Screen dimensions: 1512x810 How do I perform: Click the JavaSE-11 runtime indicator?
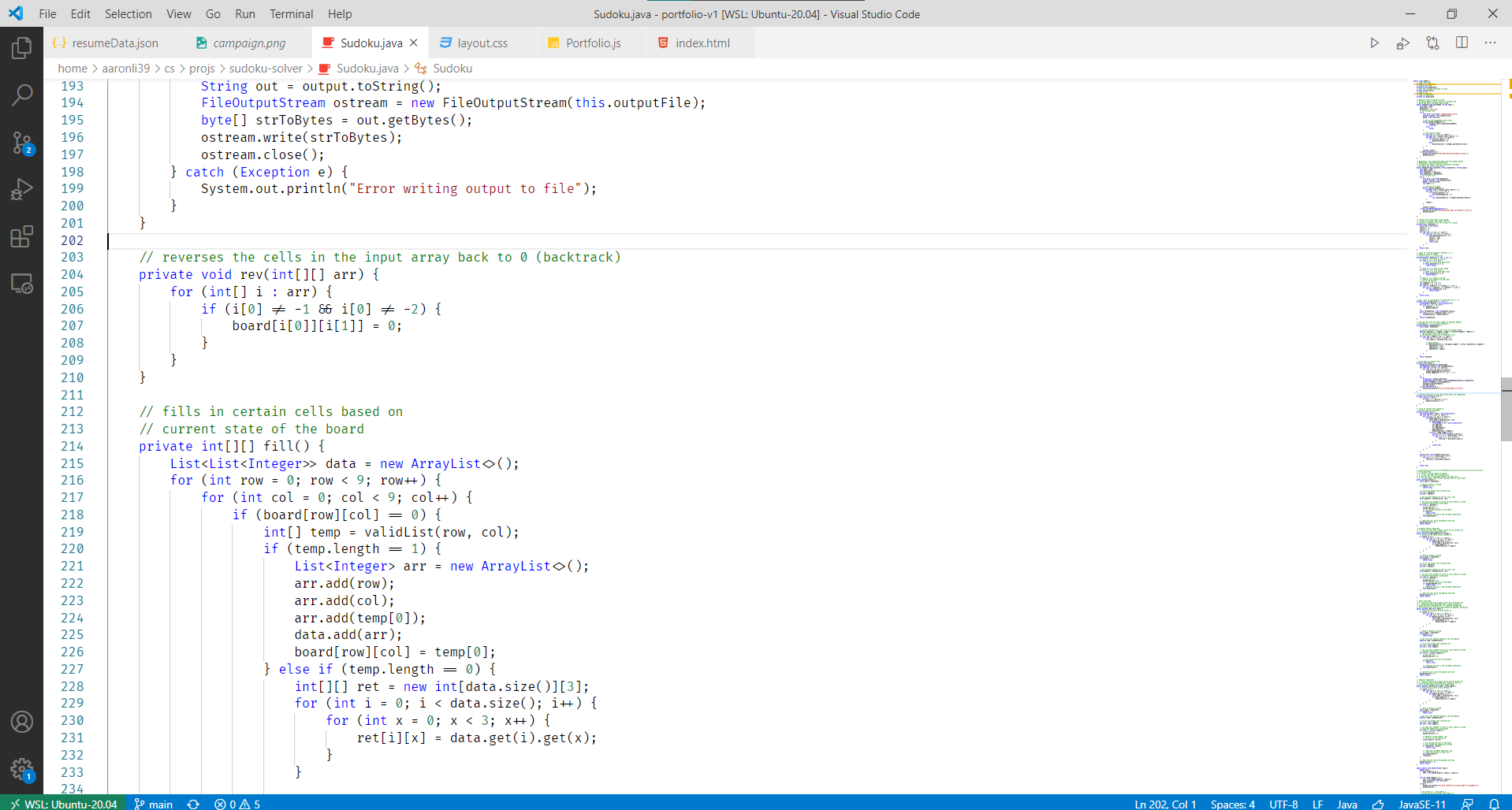click(1422, 804)
